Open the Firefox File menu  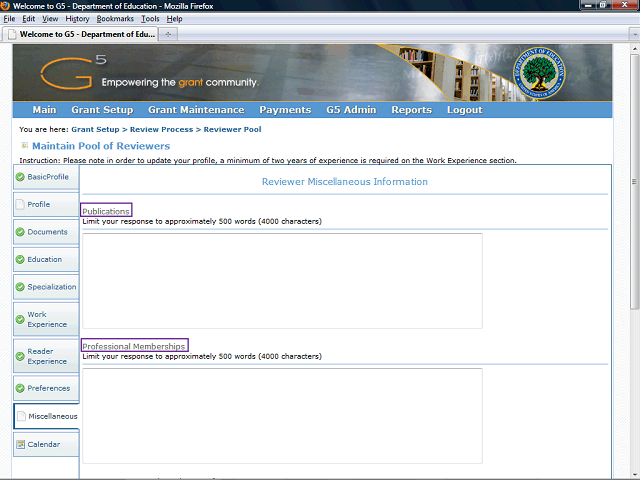point(9,19)
